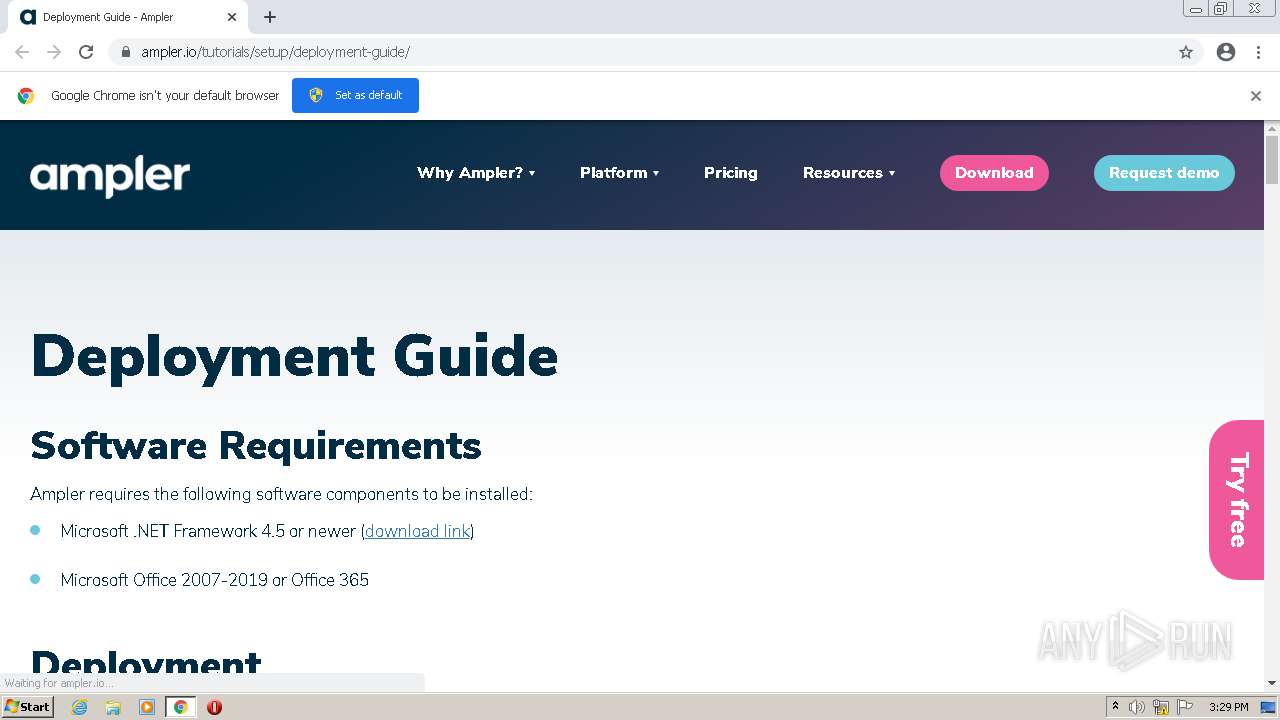Click the vertical scrollbar thumb
This screenshot has height=720, width=1280.
1272,160
